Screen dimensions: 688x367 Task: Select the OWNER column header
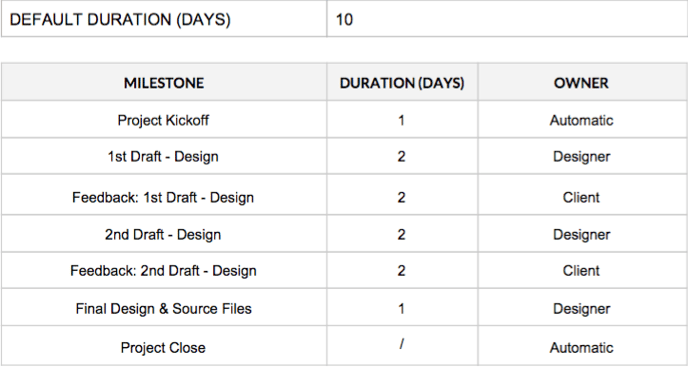tap(581, 83)
